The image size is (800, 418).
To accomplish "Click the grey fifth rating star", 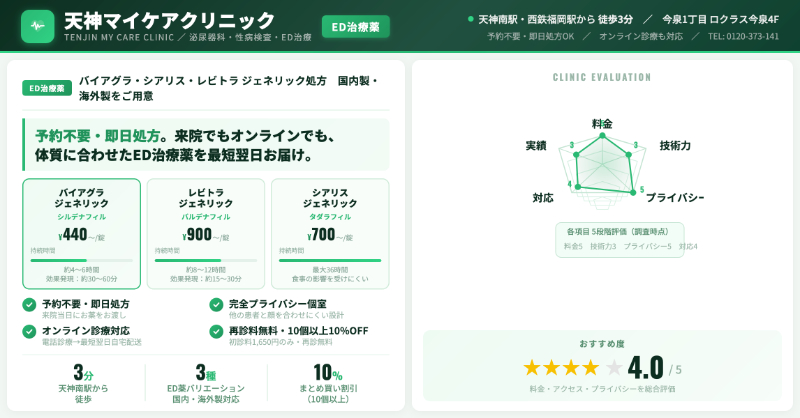I will [613, 367].
